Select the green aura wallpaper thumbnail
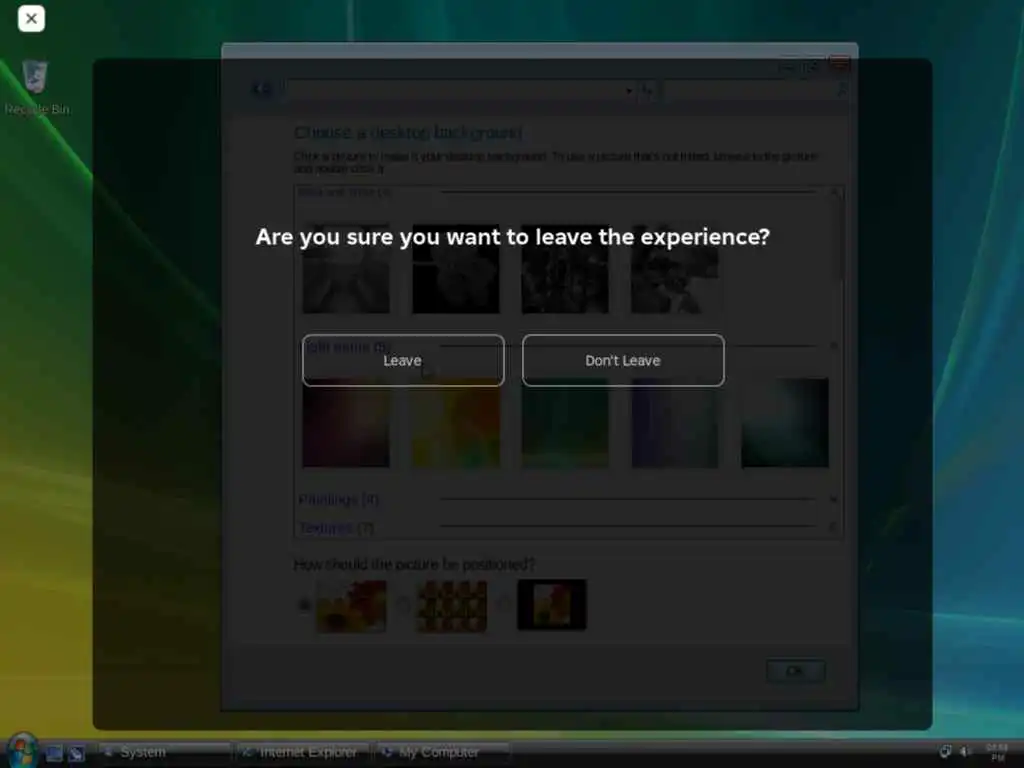 pos(565,423)
